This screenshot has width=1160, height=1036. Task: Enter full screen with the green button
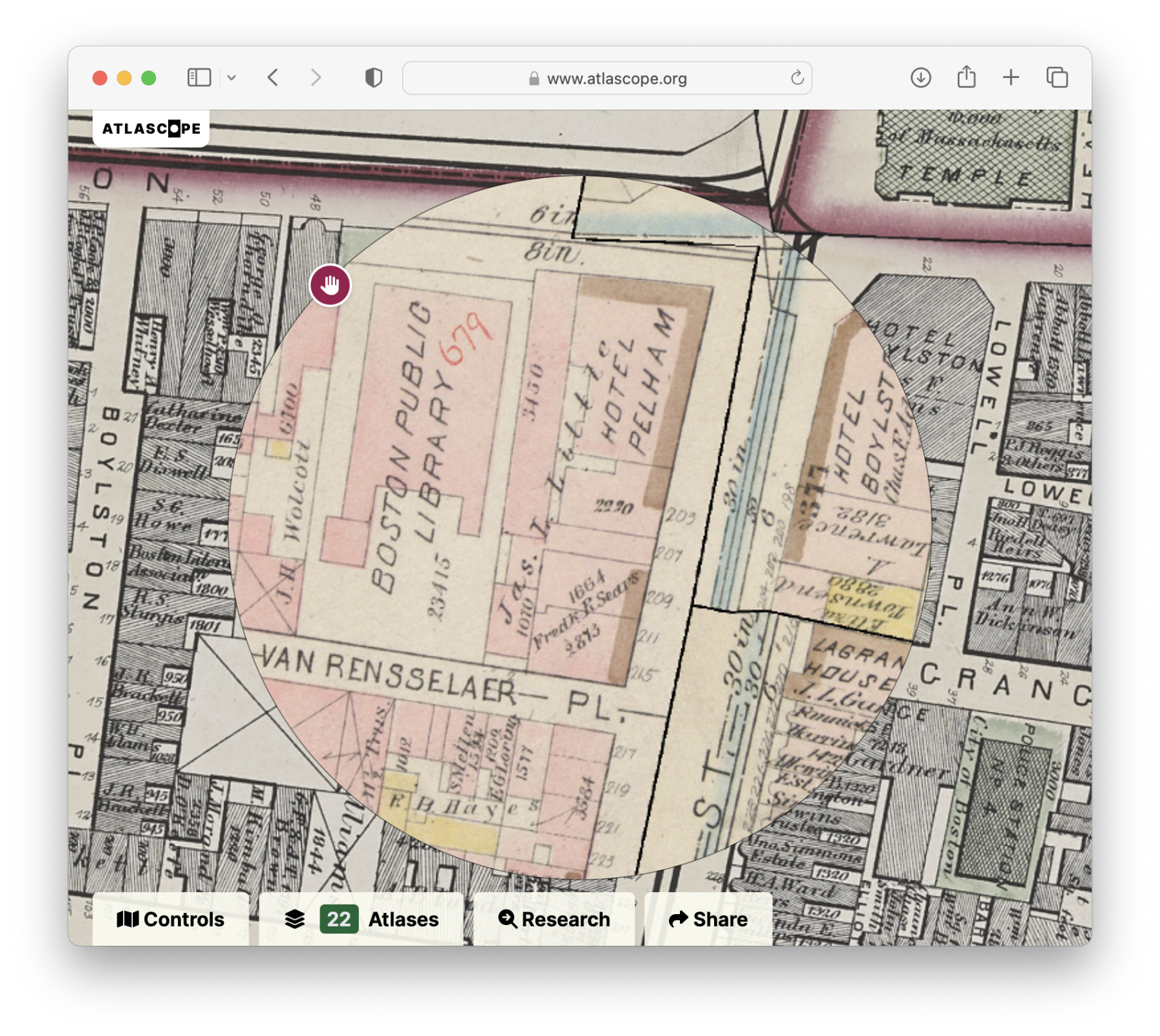coord(149,78)
